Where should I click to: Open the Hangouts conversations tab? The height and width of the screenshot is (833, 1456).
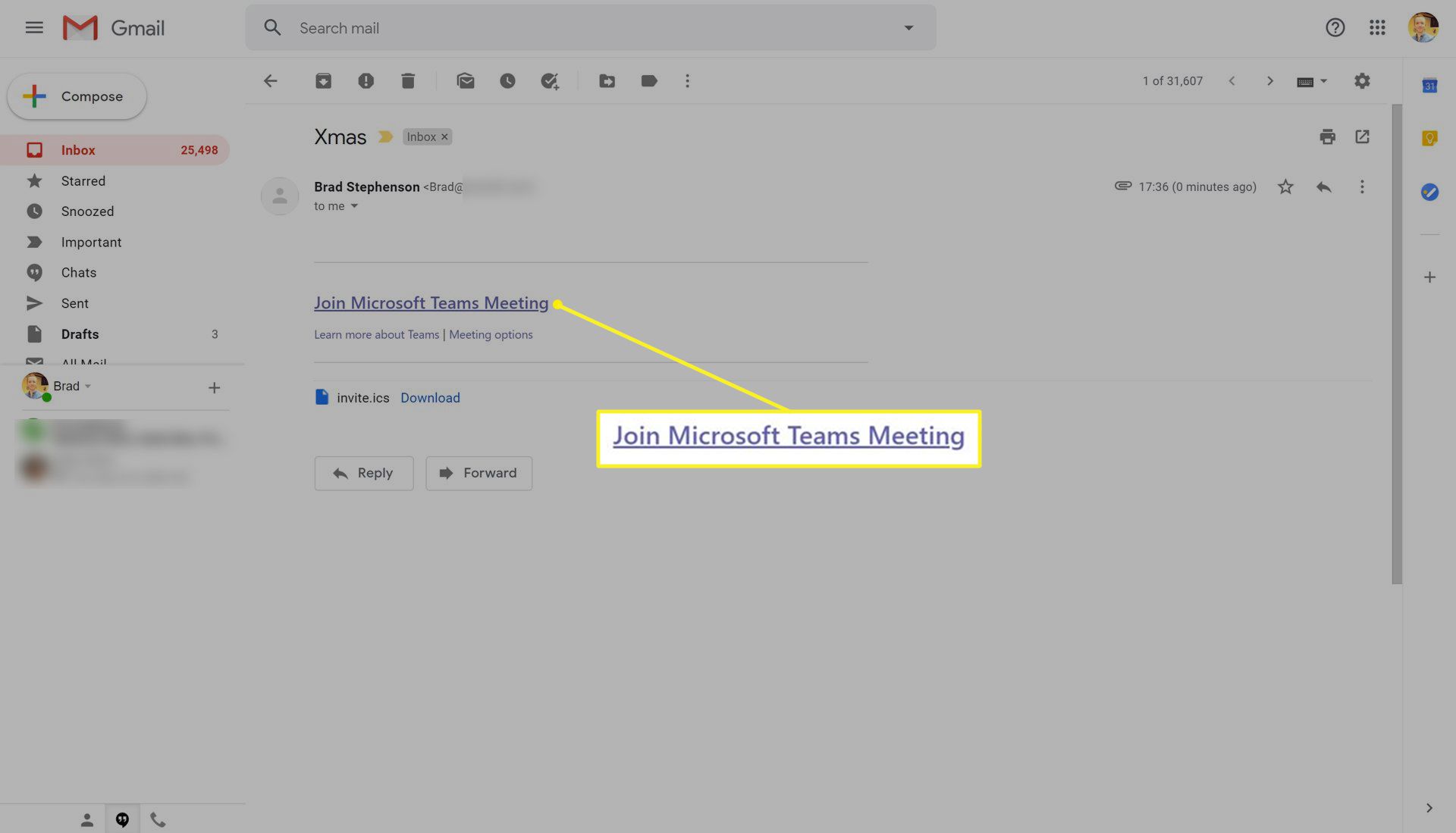[122, 820]
